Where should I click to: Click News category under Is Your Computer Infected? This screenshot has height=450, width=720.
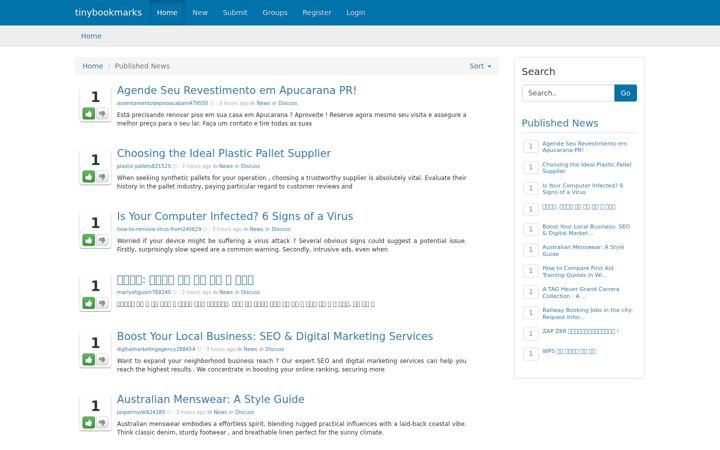click(256, 229)
